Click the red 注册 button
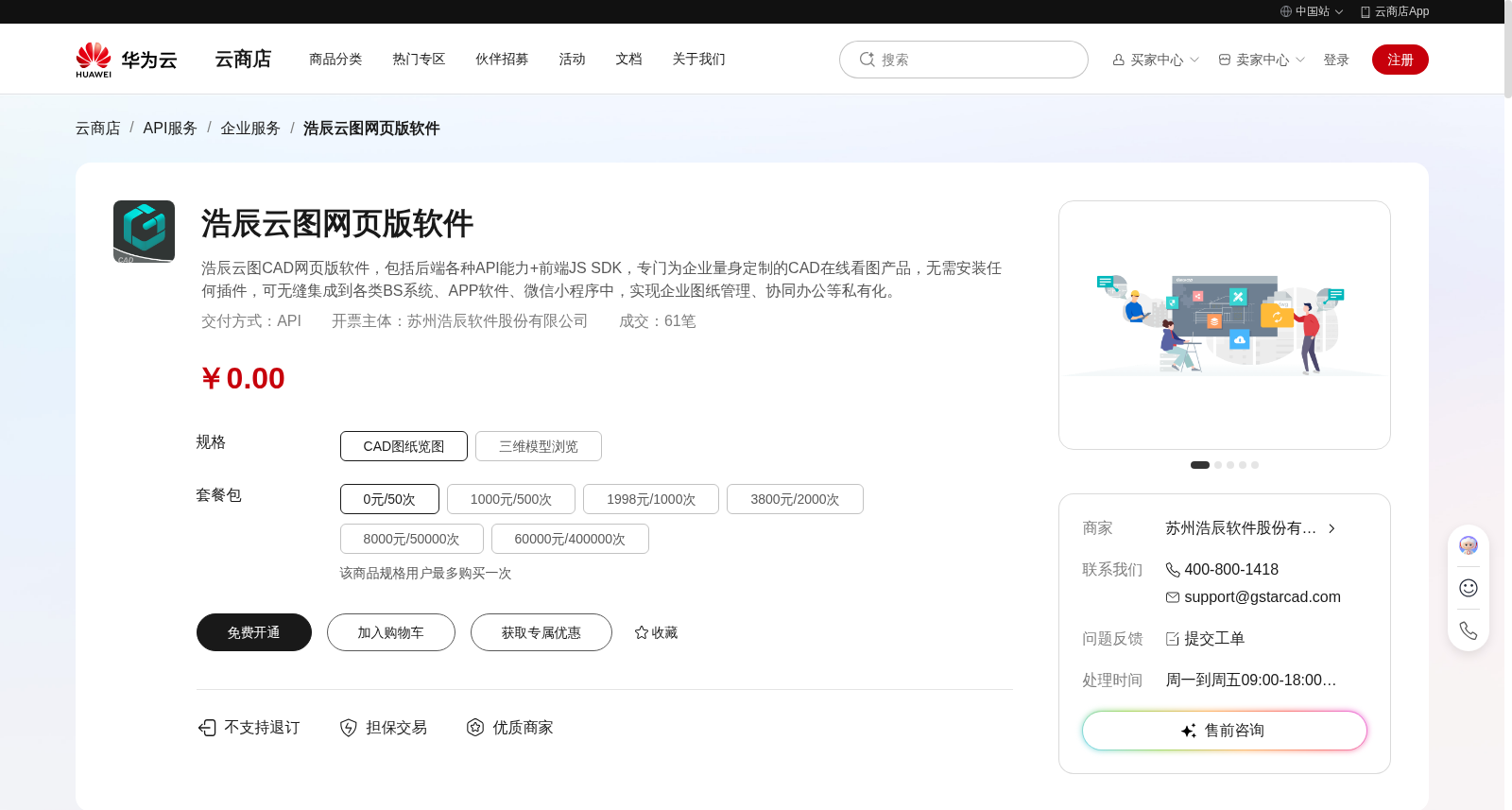 point(1400,60)
